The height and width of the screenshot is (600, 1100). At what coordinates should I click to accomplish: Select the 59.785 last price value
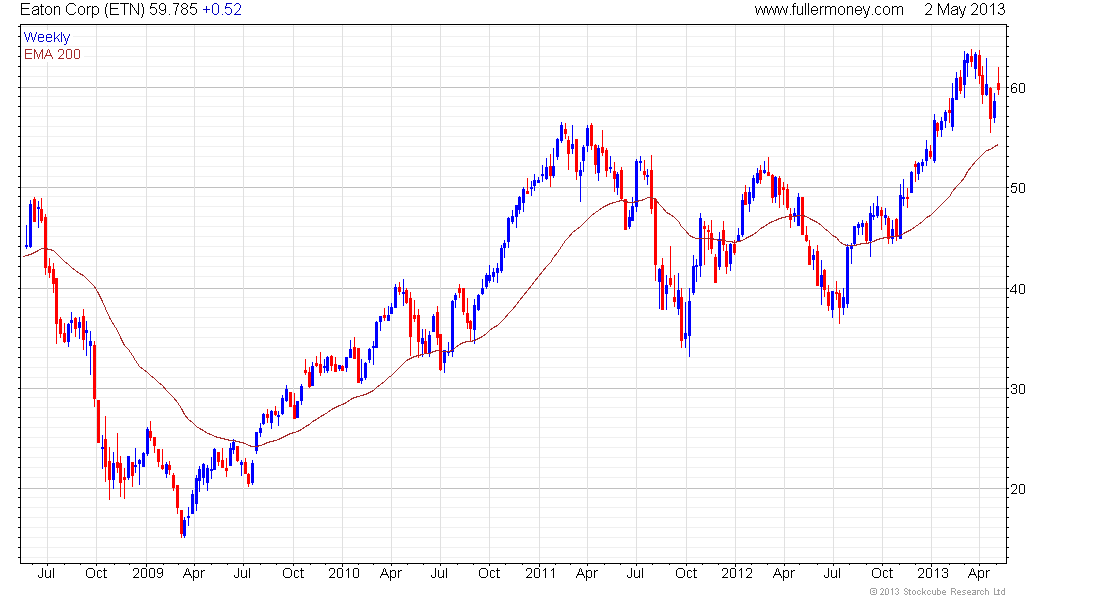[173, 10]
